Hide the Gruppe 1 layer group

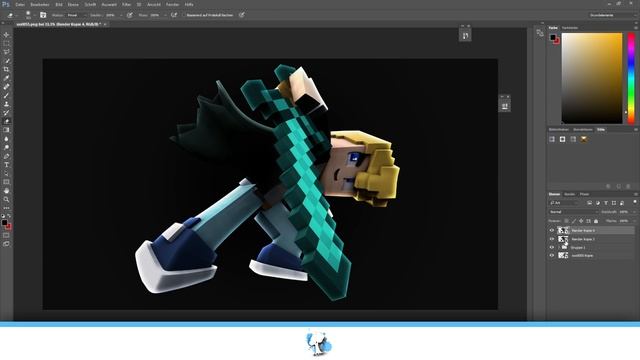(552, 247)
